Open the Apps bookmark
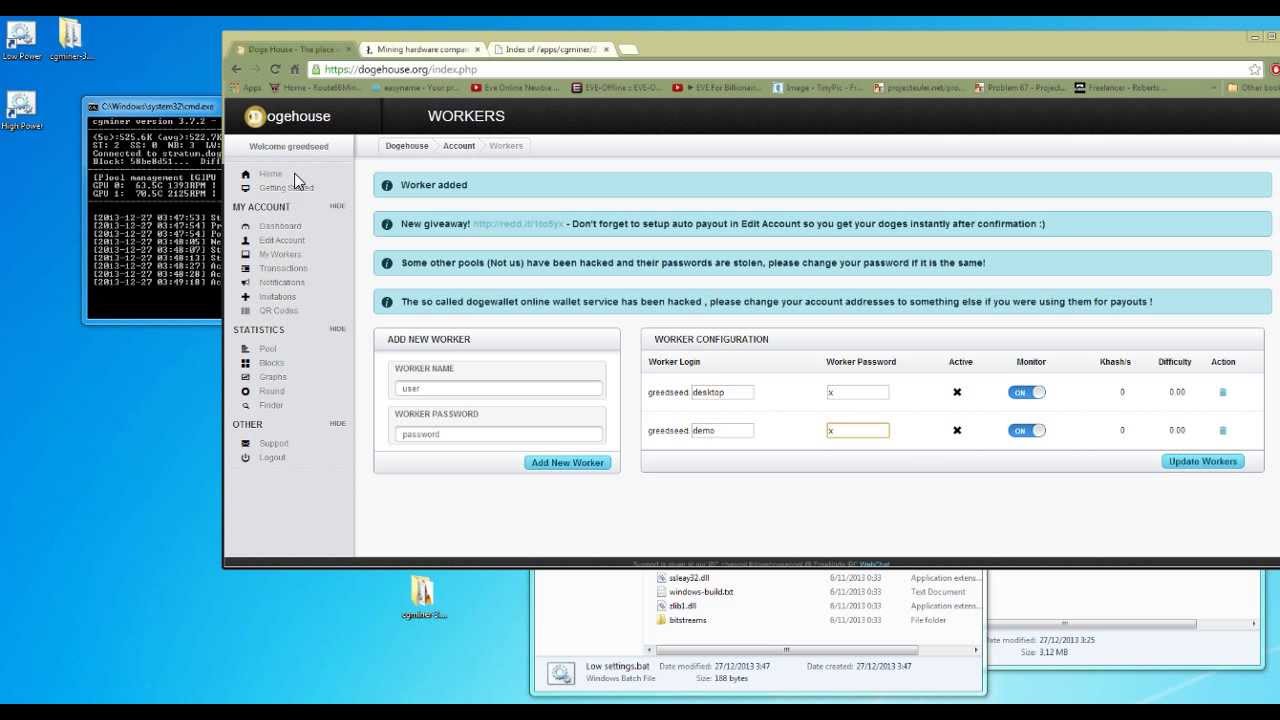The height and width of the screenshot is (720, 1280). [x=245, y=88]
